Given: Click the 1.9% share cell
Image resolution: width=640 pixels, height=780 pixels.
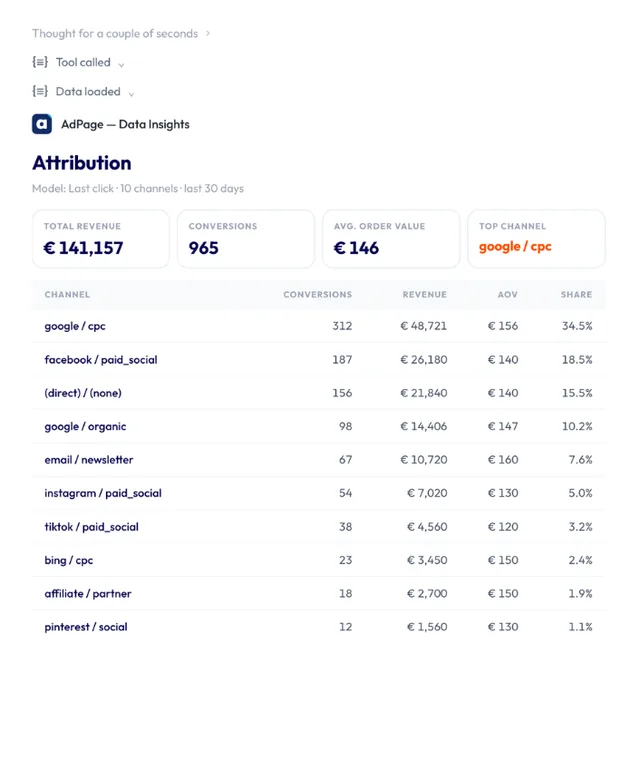Looking at the screenshot, I should click(x=580, y=593).
